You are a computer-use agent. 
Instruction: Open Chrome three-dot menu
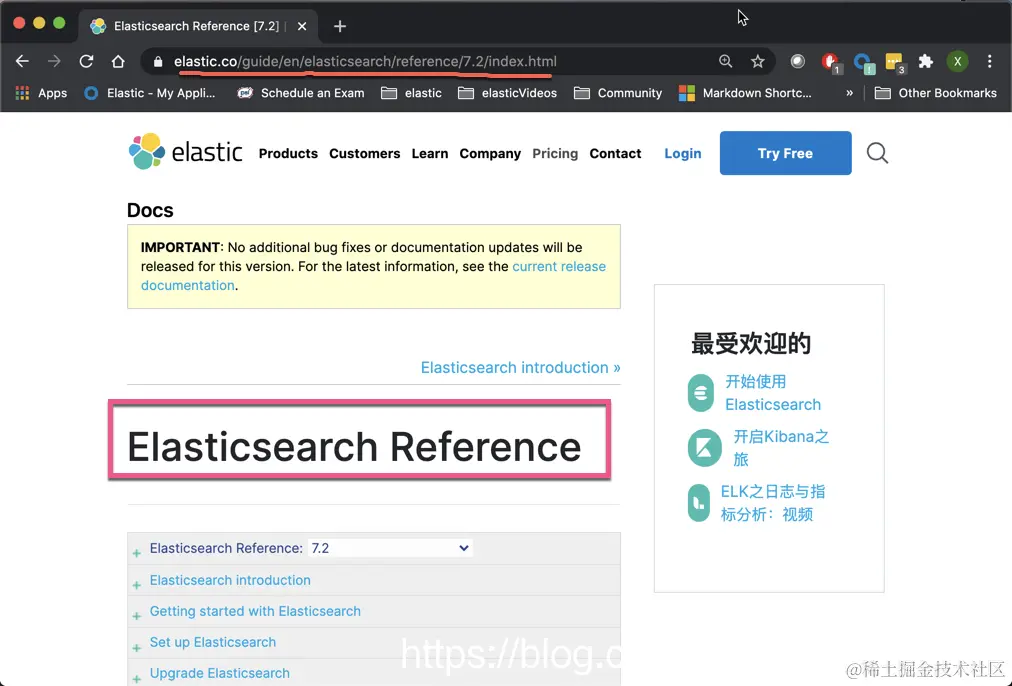pyautogui.click(x=989, y=61)
